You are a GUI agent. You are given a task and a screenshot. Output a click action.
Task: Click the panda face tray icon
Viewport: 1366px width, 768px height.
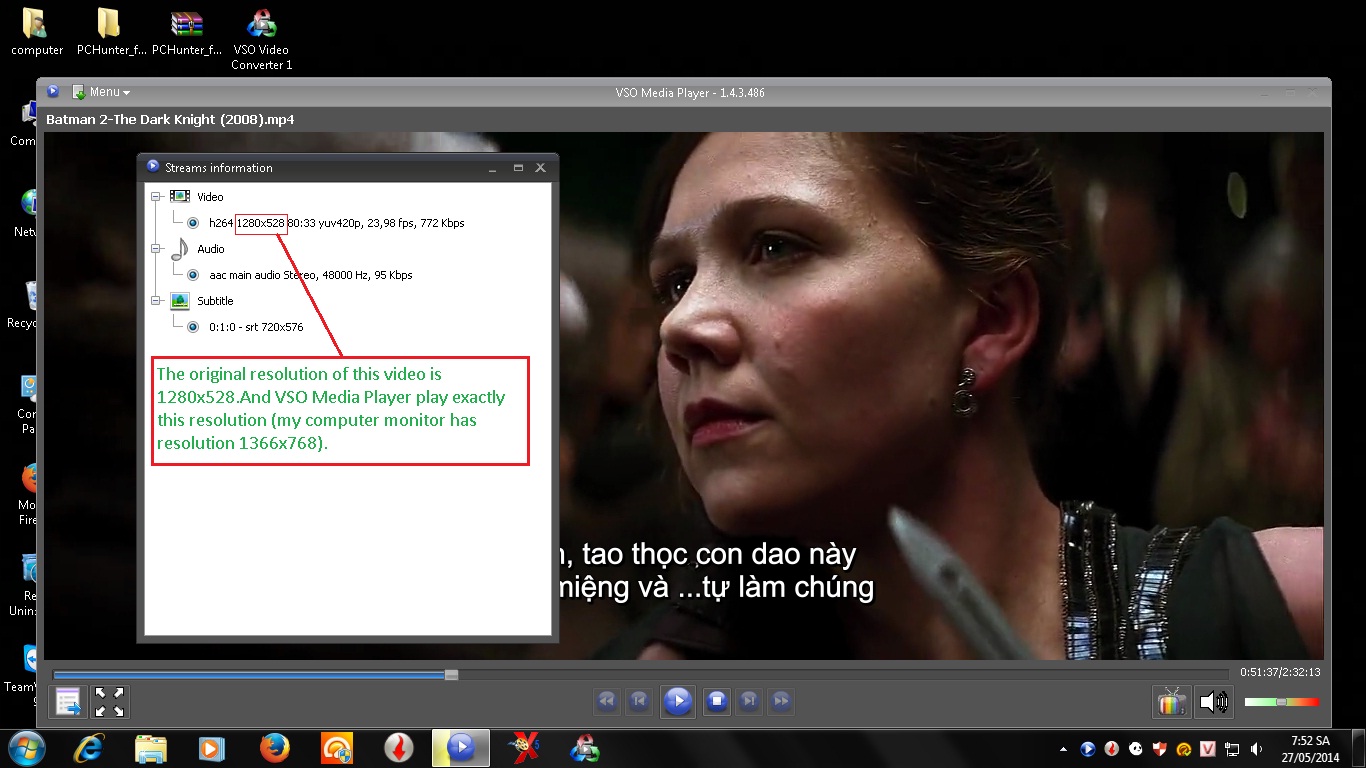click(1136, 748)
